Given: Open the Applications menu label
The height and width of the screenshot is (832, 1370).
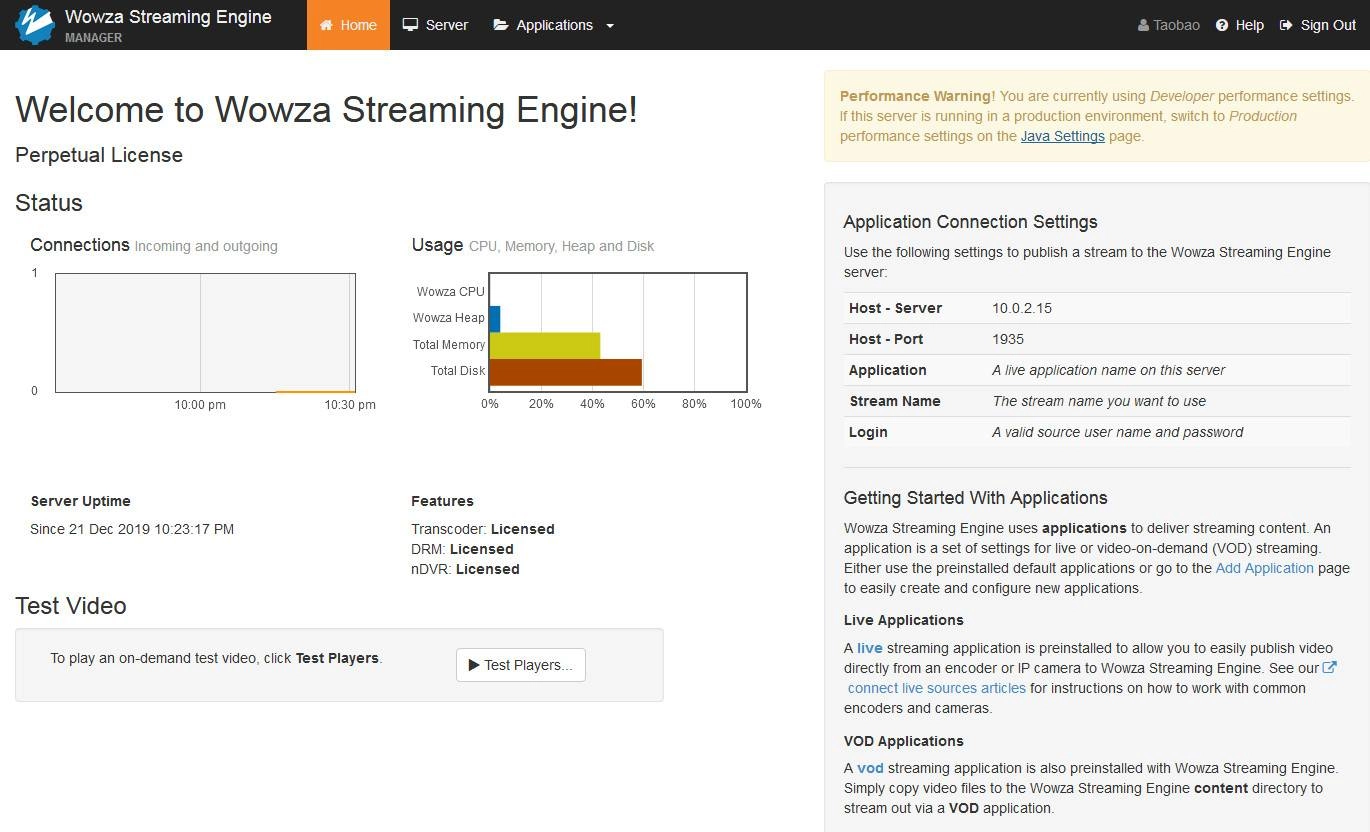Looking at the screenshot, I should coord(554,25).
